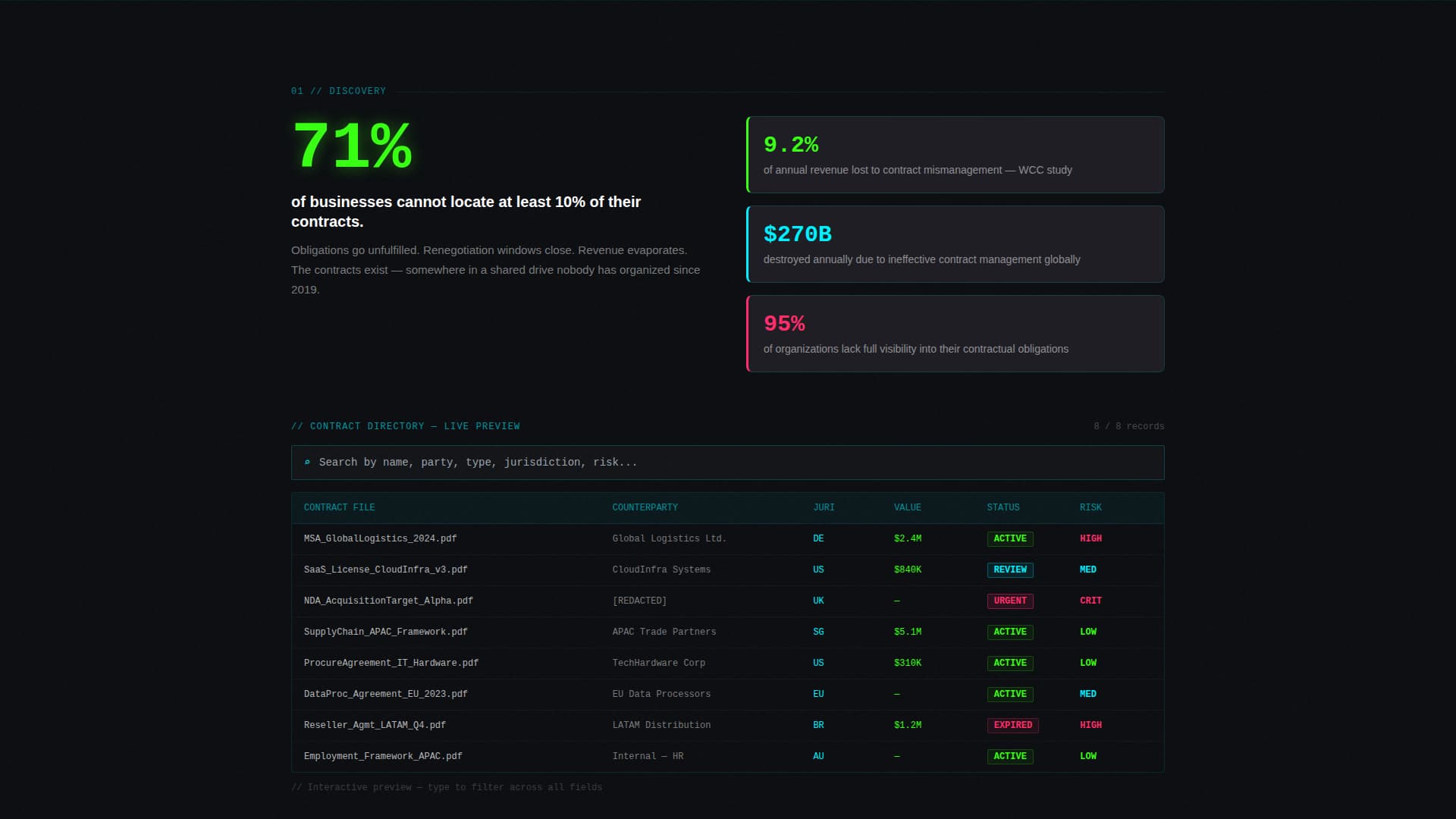Screen dimensions: 1456x819
Task: Sort by the STATUS column header
Action: (x=1003, y=507)
